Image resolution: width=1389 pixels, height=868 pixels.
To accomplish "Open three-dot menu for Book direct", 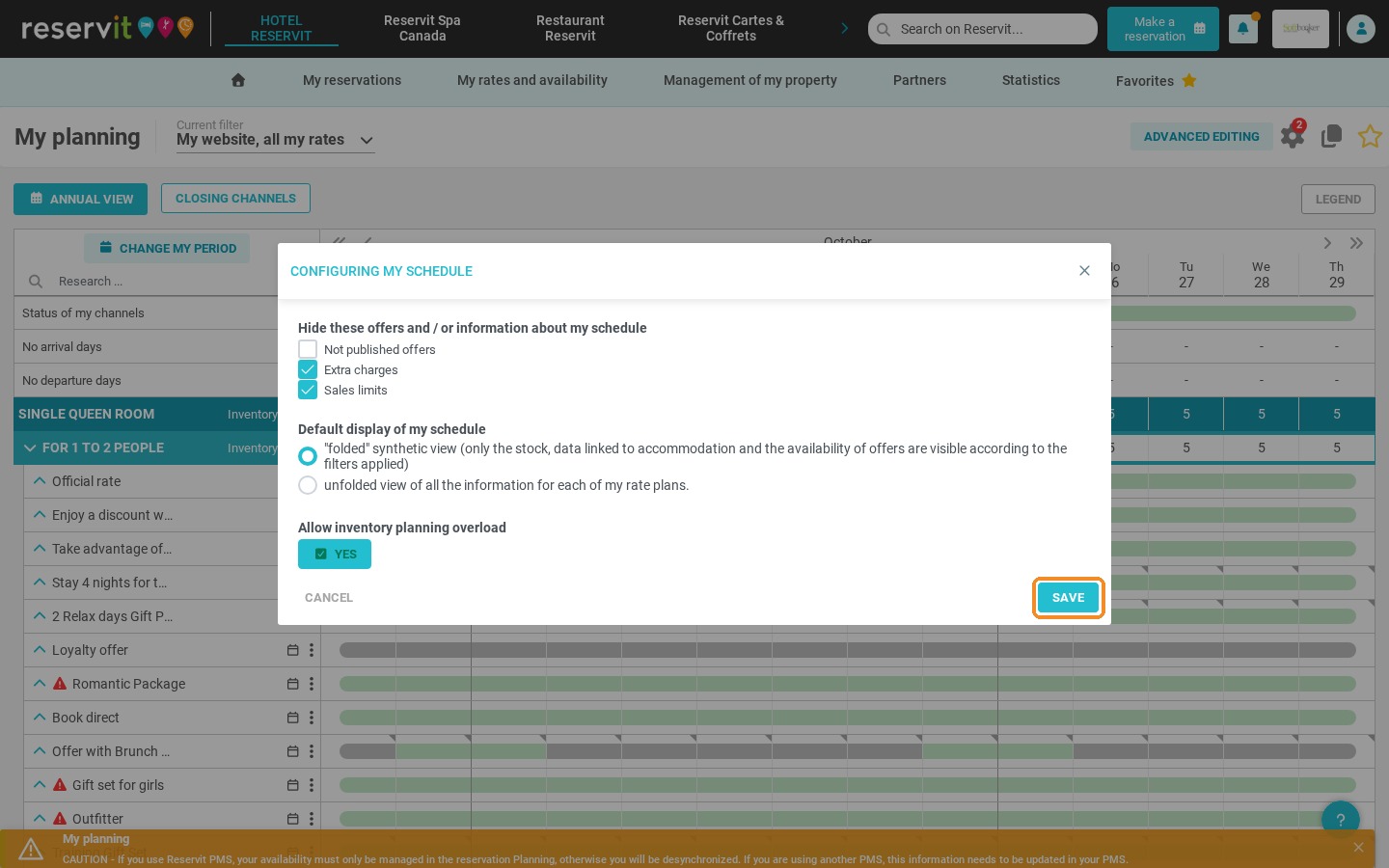I will [x=312, y=718].
